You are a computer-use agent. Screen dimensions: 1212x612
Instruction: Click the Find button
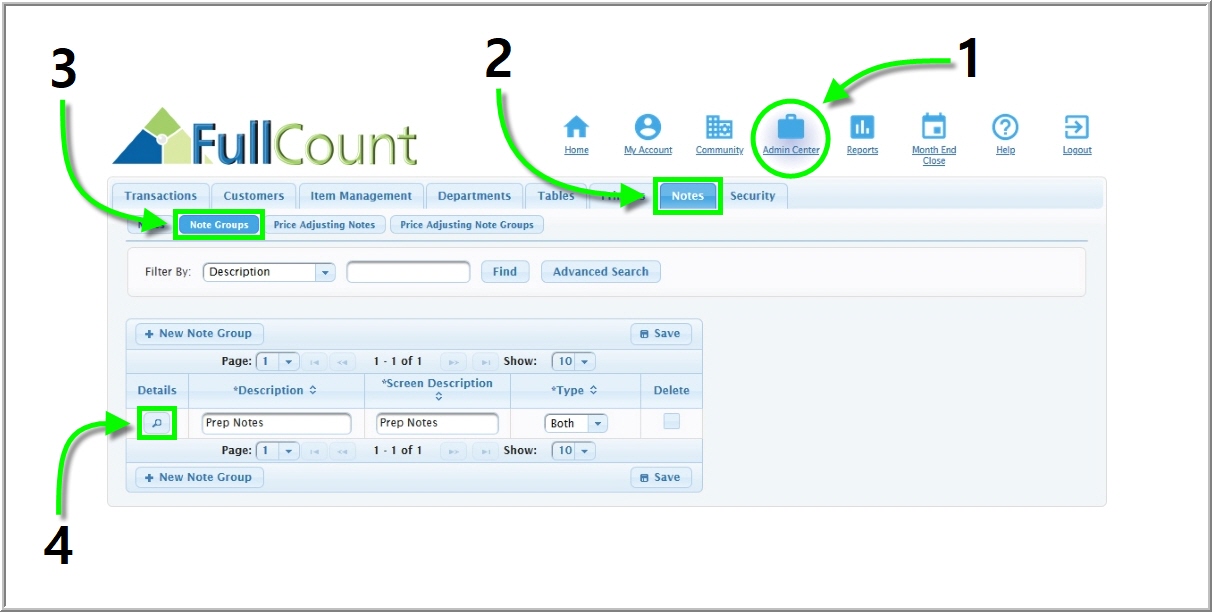pos(505,272)
